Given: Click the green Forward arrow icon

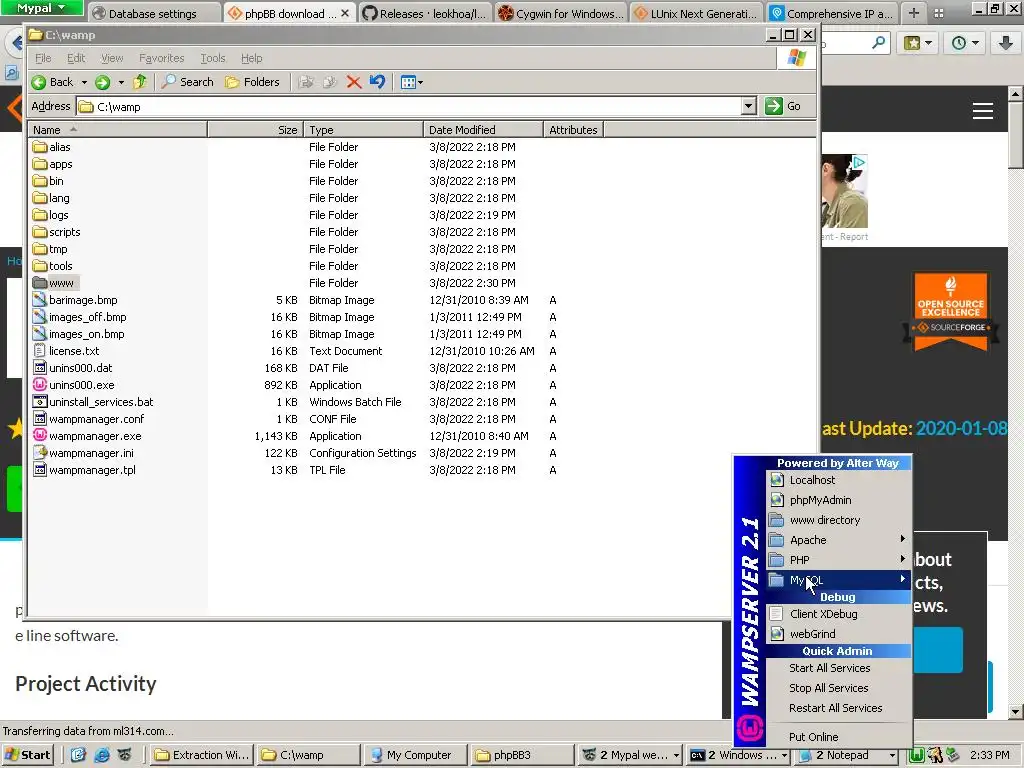Looking at the screenshot, I should point(103,82).
